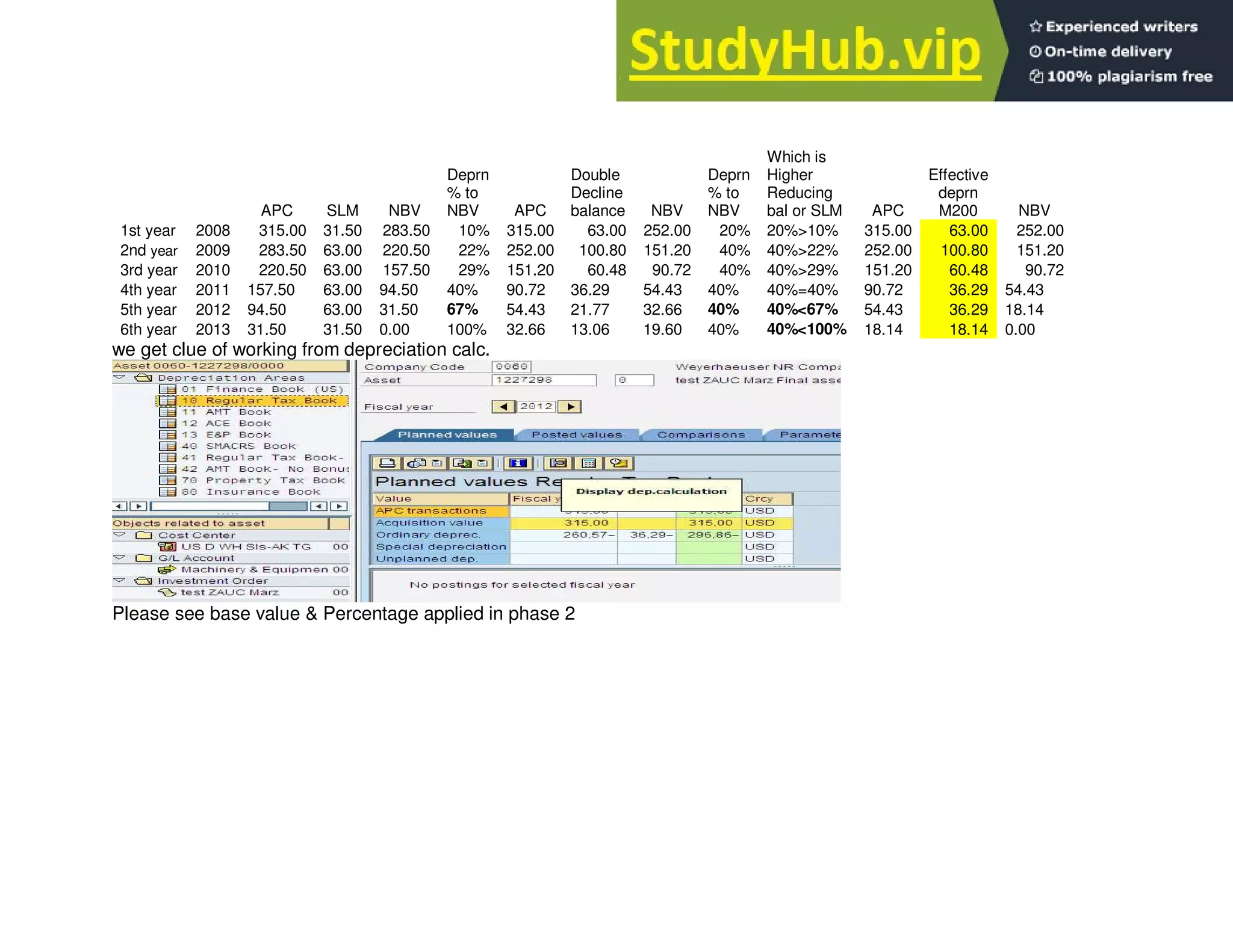The width and height of the screenshot is (1233, 952).
Task: Click Depreciation Areas folder icon
Action: click(x=143, y=378)
